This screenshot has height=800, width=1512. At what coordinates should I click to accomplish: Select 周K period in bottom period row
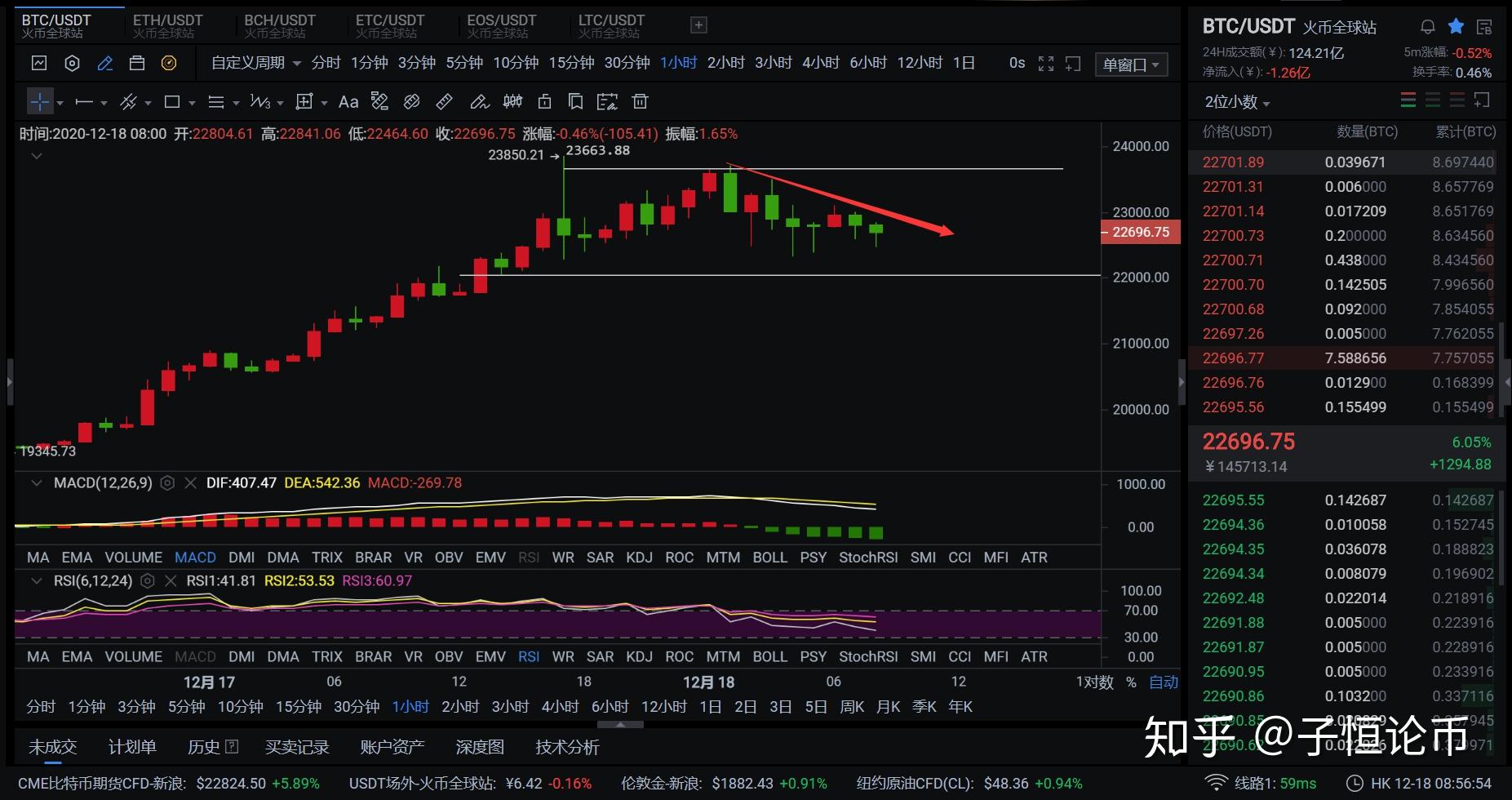(x=852, y=707)
